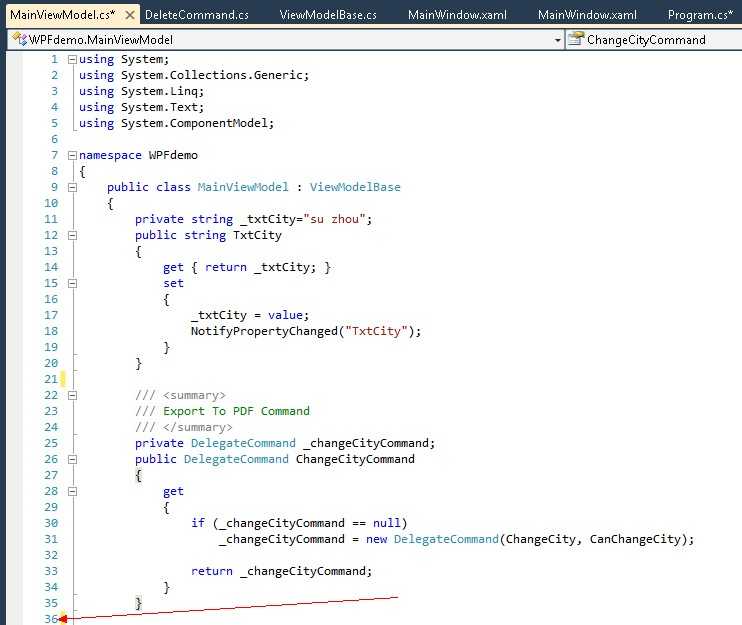Collapse the namespace WPFdemo block
Viewport: 742px width, 625px height.
(x=72, y=155)
